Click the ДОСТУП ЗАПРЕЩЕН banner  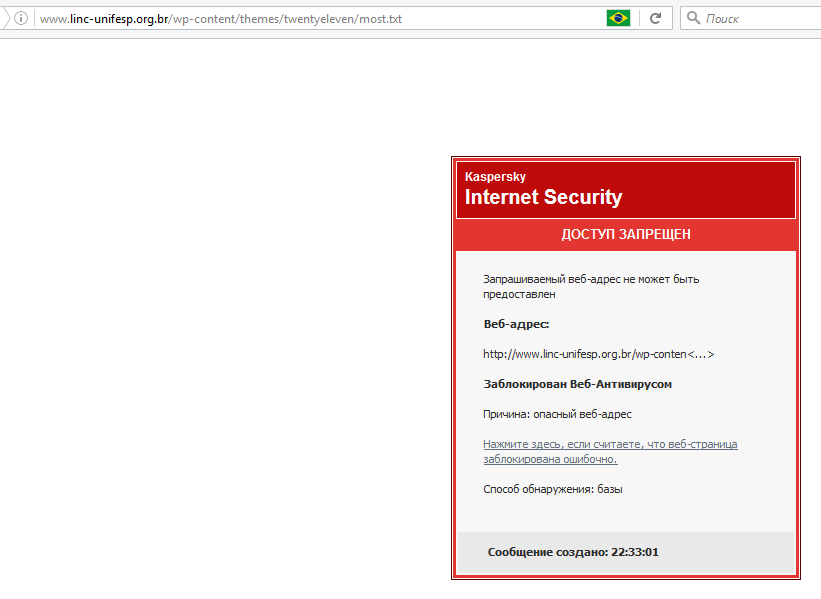(626, 234)
